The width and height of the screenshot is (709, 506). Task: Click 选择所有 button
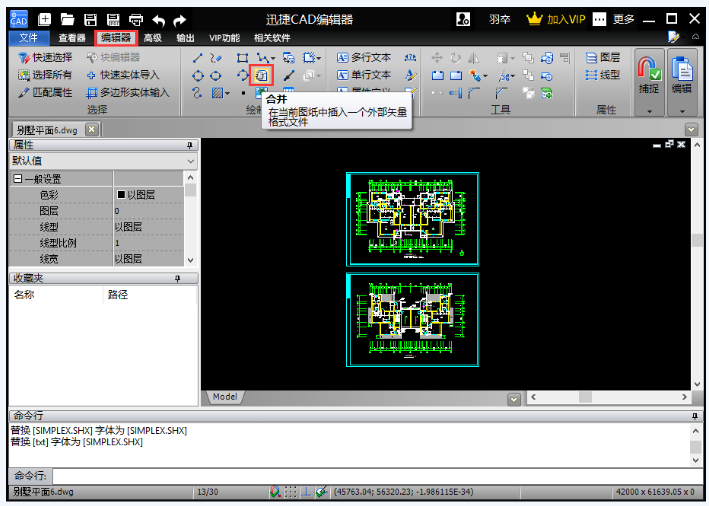[x=45, y=75]
